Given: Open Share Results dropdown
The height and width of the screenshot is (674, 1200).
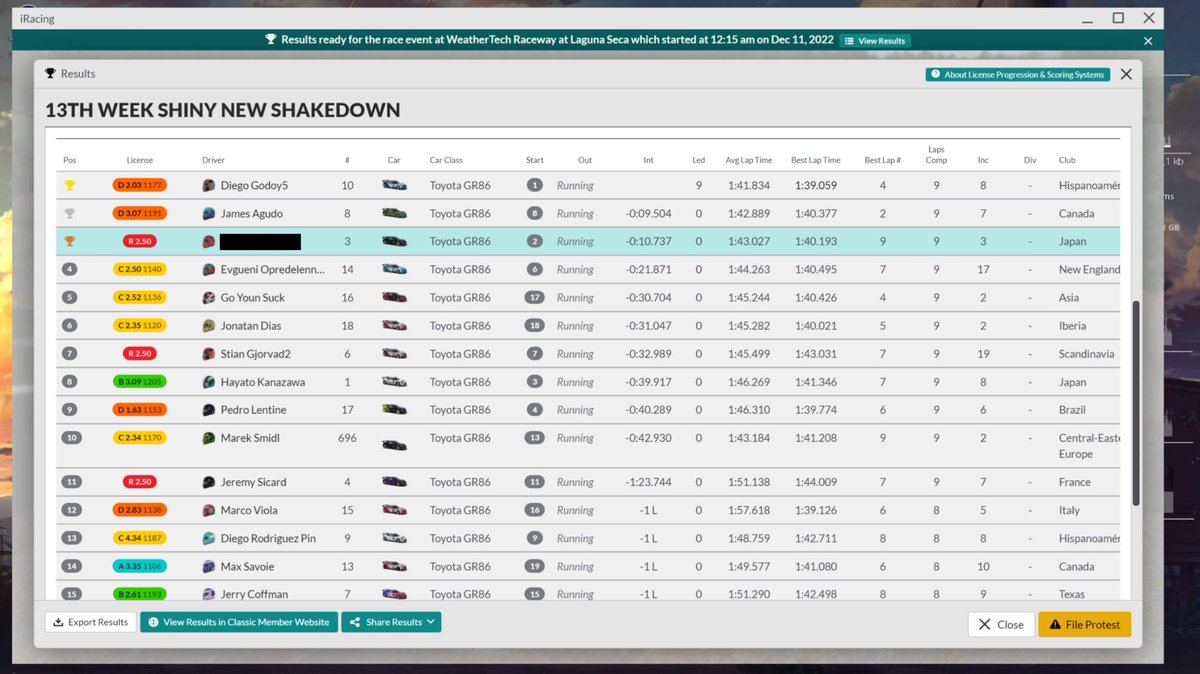Looking at the screenshot, I should [391, 622].
